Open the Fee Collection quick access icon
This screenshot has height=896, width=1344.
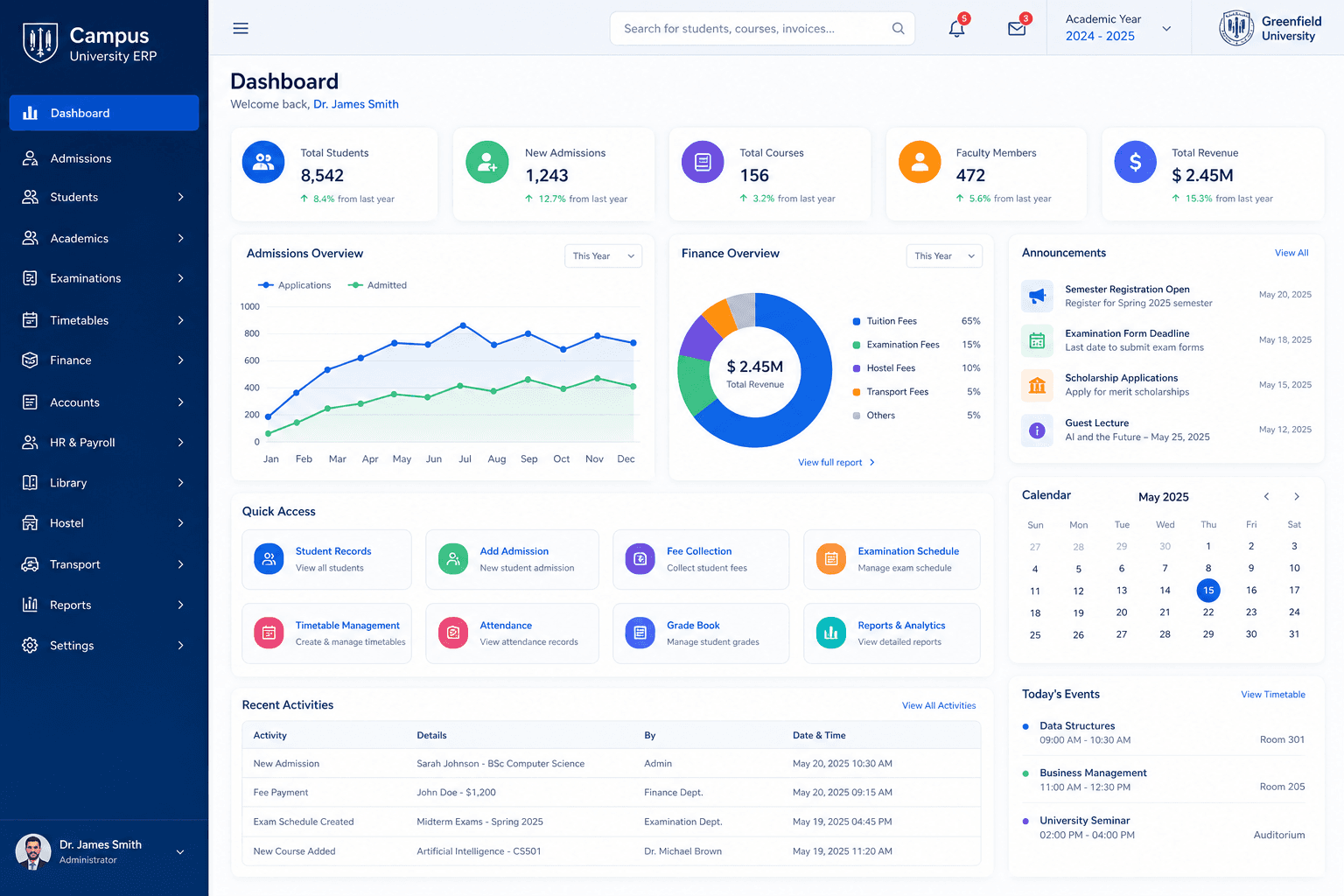640,559
